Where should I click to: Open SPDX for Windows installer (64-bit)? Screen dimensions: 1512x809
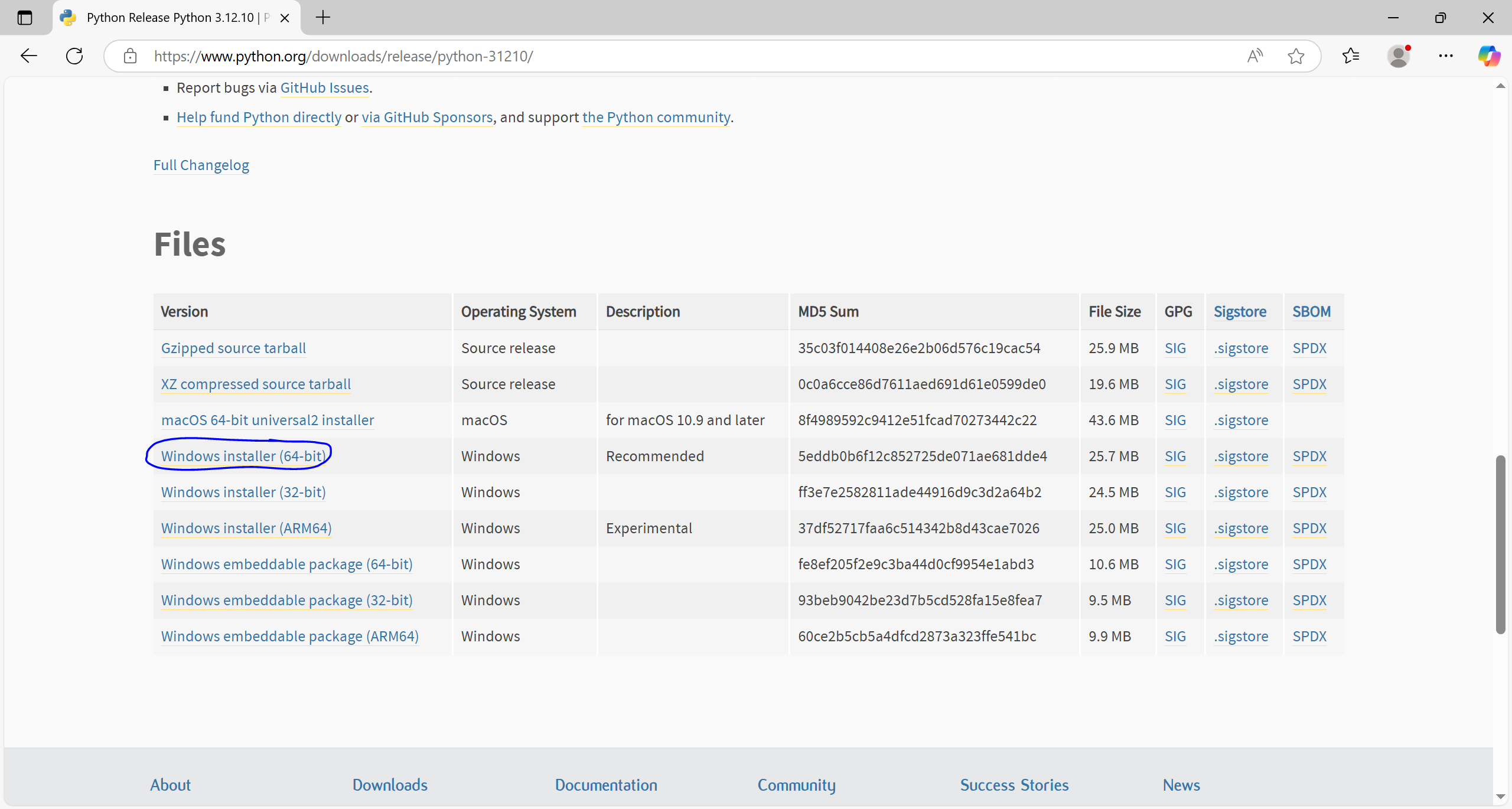click(x=1309, y=456)
